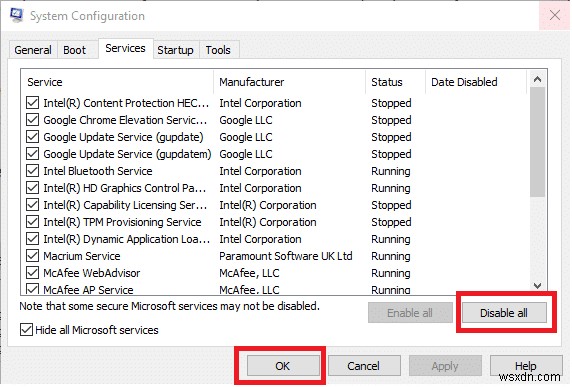The image size is (572, 387).
Task: Click Stopped status of Intel(R) TPM Provisioning Service
Action: coord(391,222)
